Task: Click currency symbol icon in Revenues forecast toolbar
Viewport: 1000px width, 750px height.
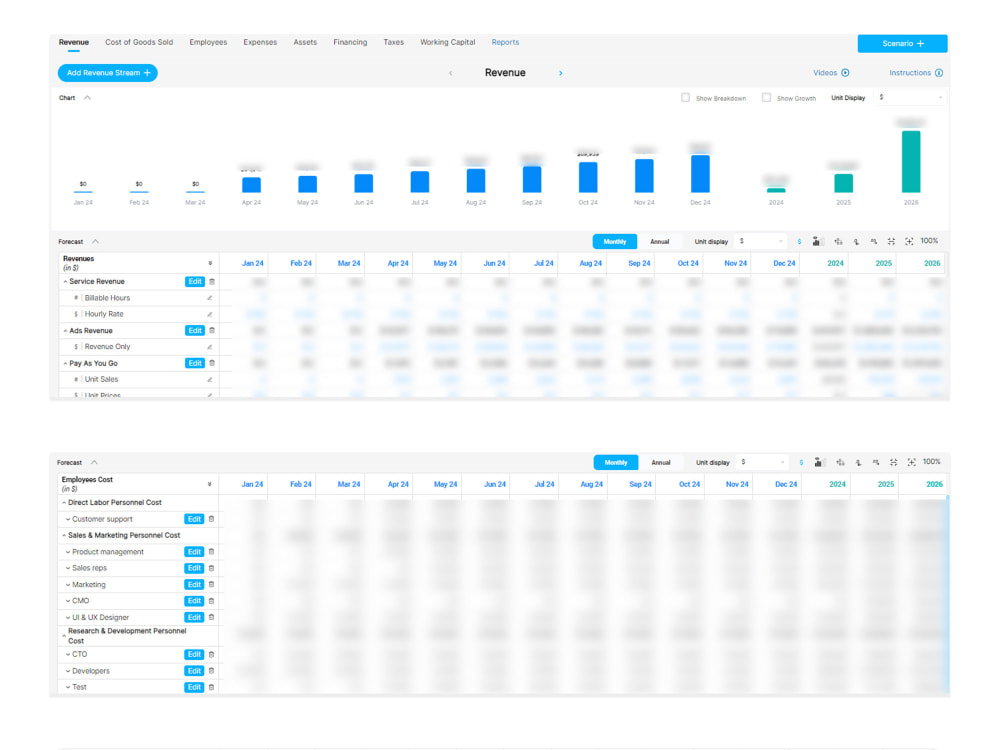Action: 799,242
